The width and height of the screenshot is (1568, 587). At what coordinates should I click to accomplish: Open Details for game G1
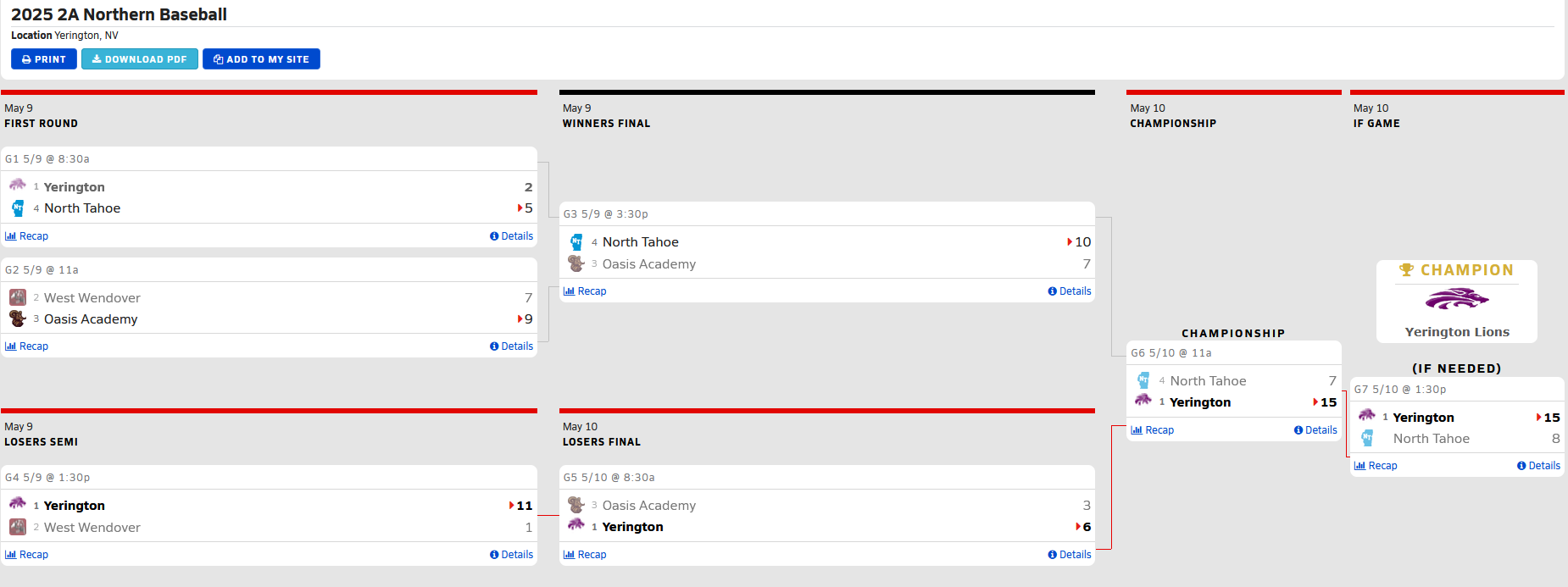[511, 236]
